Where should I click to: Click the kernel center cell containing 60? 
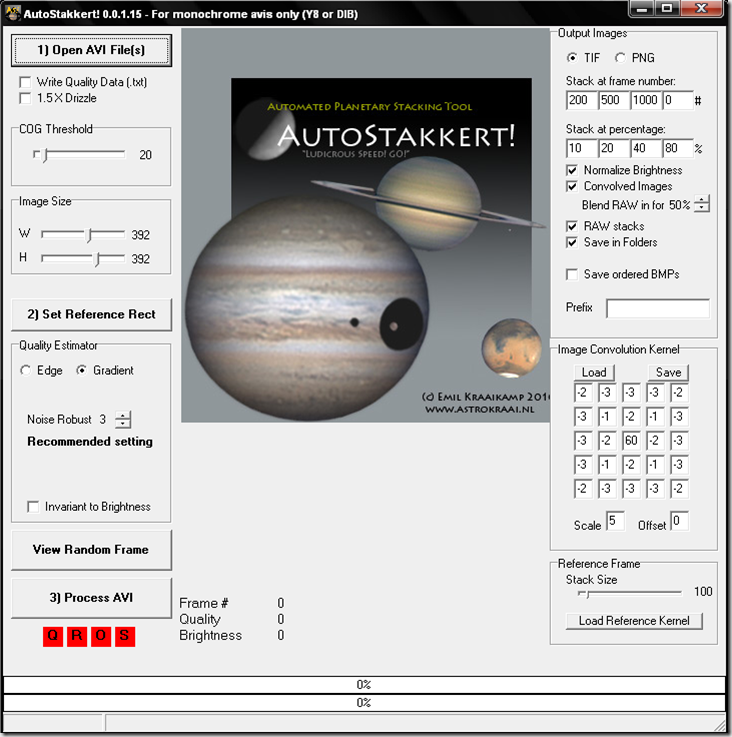631,440
